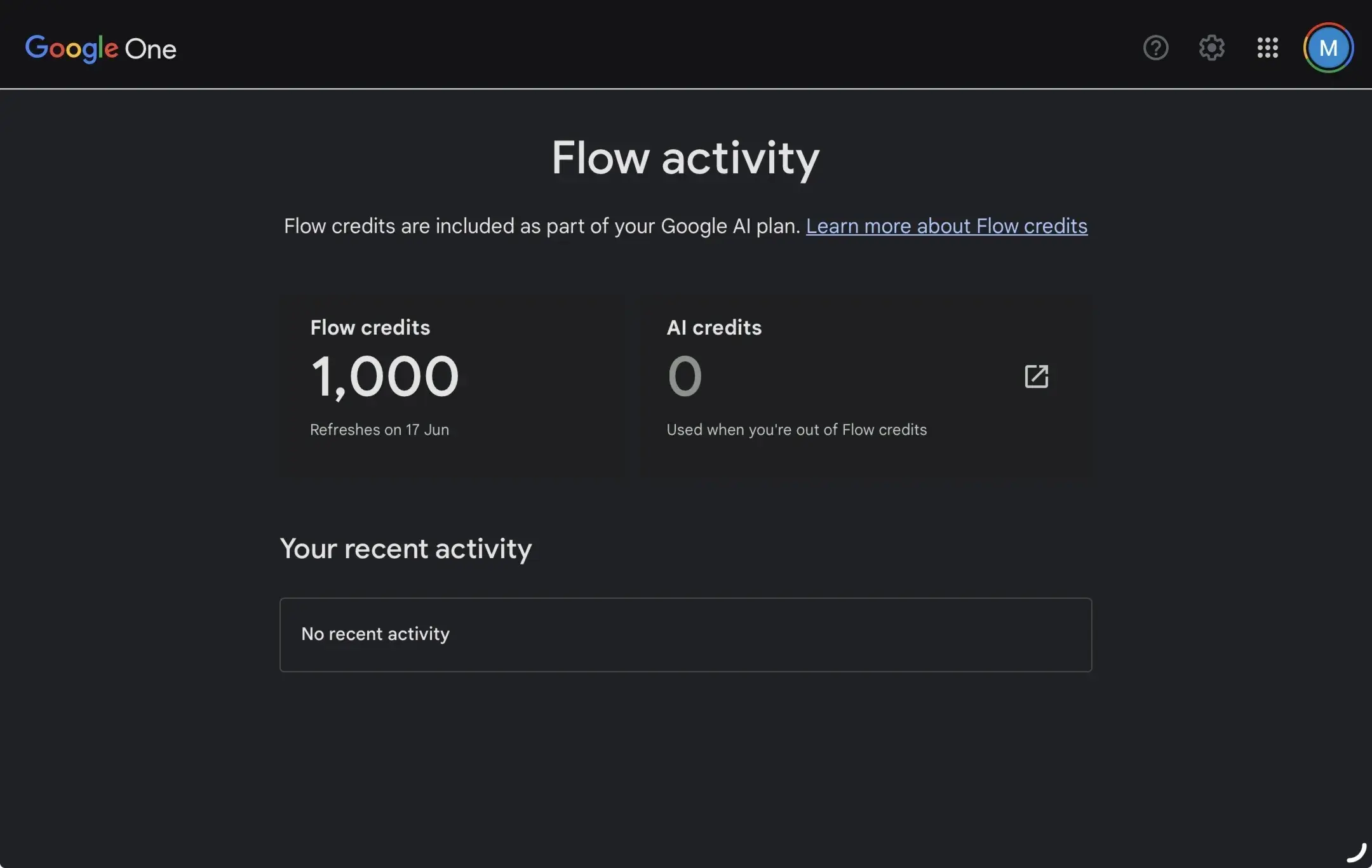Click the Google One logo
Viewport: 1372px width, 868px height.
click(100, 48)
